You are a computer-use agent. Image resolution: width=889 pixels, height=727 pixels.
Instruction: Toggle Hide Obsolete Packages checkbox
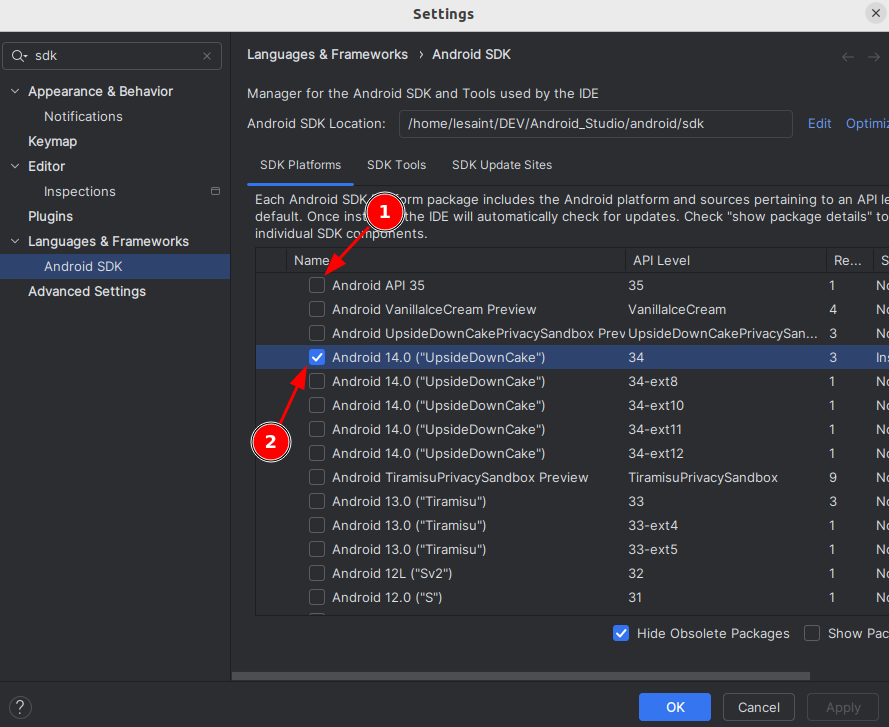(621, 633)
